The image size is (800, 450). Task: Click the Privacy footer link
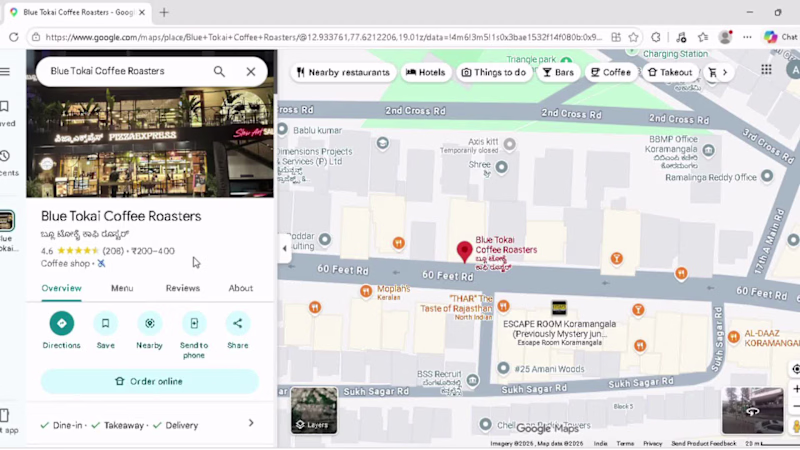653,443
